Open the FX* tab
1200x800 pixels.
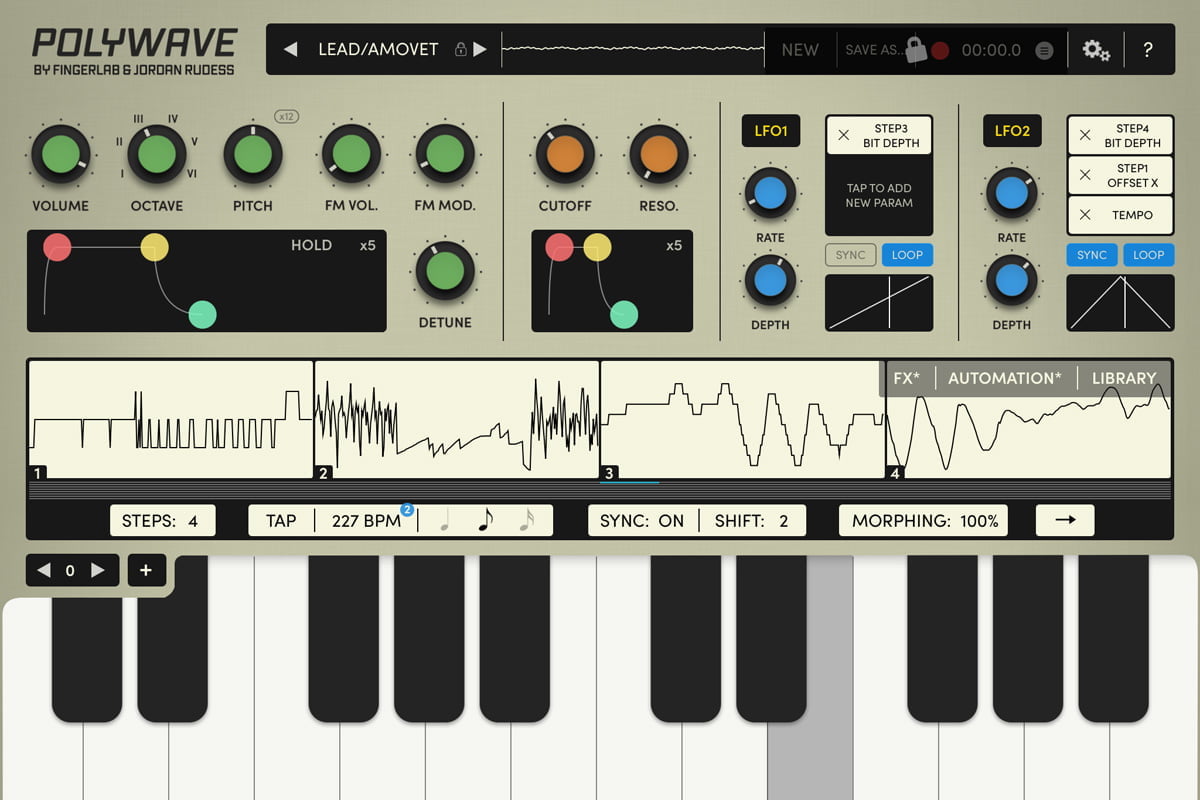[x=907, y=378]
